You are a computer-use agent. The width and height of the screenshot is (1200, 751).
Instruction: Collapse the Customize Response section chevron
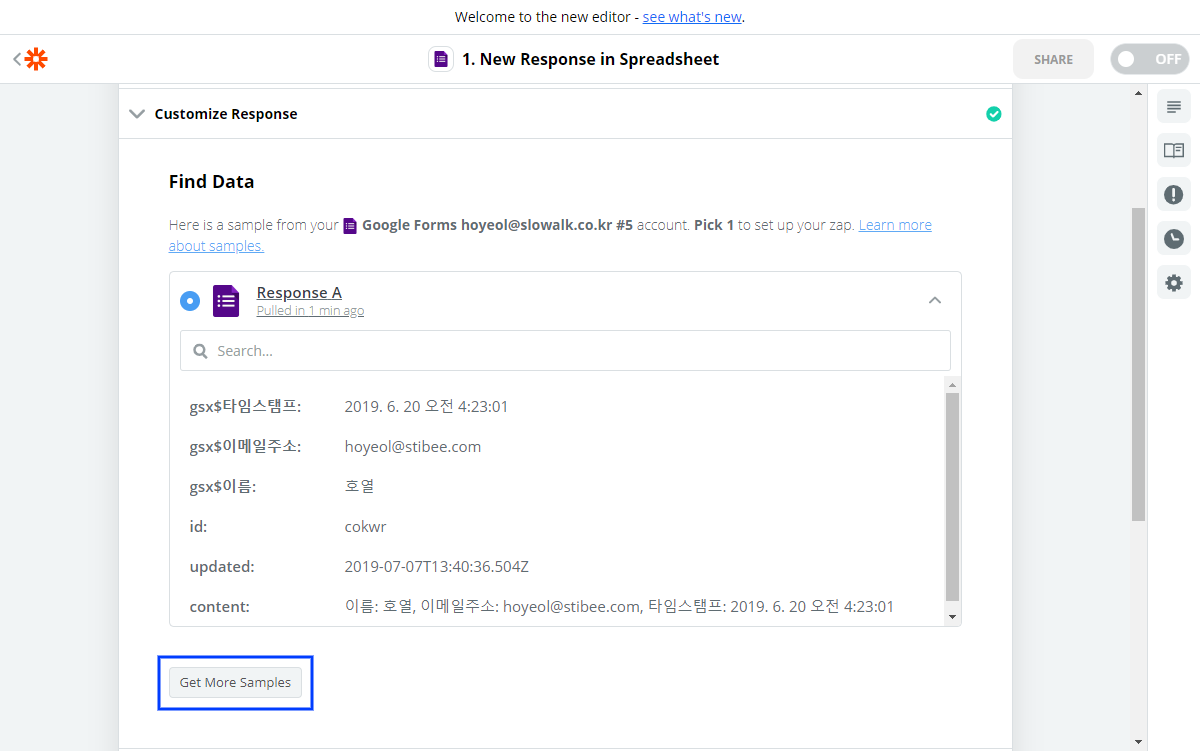(137, 114)
